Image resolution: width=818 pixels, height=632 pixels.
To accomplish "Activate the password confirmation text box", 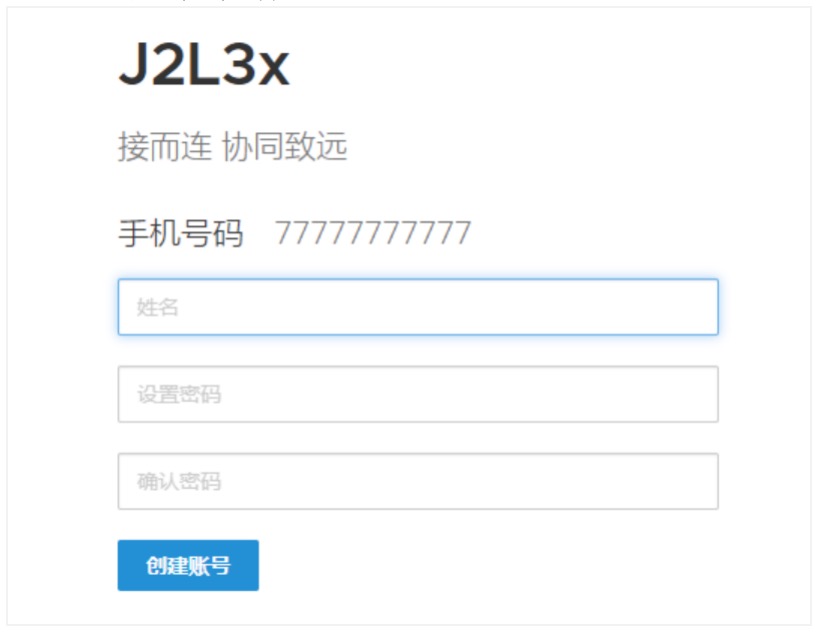I will 418,481.
